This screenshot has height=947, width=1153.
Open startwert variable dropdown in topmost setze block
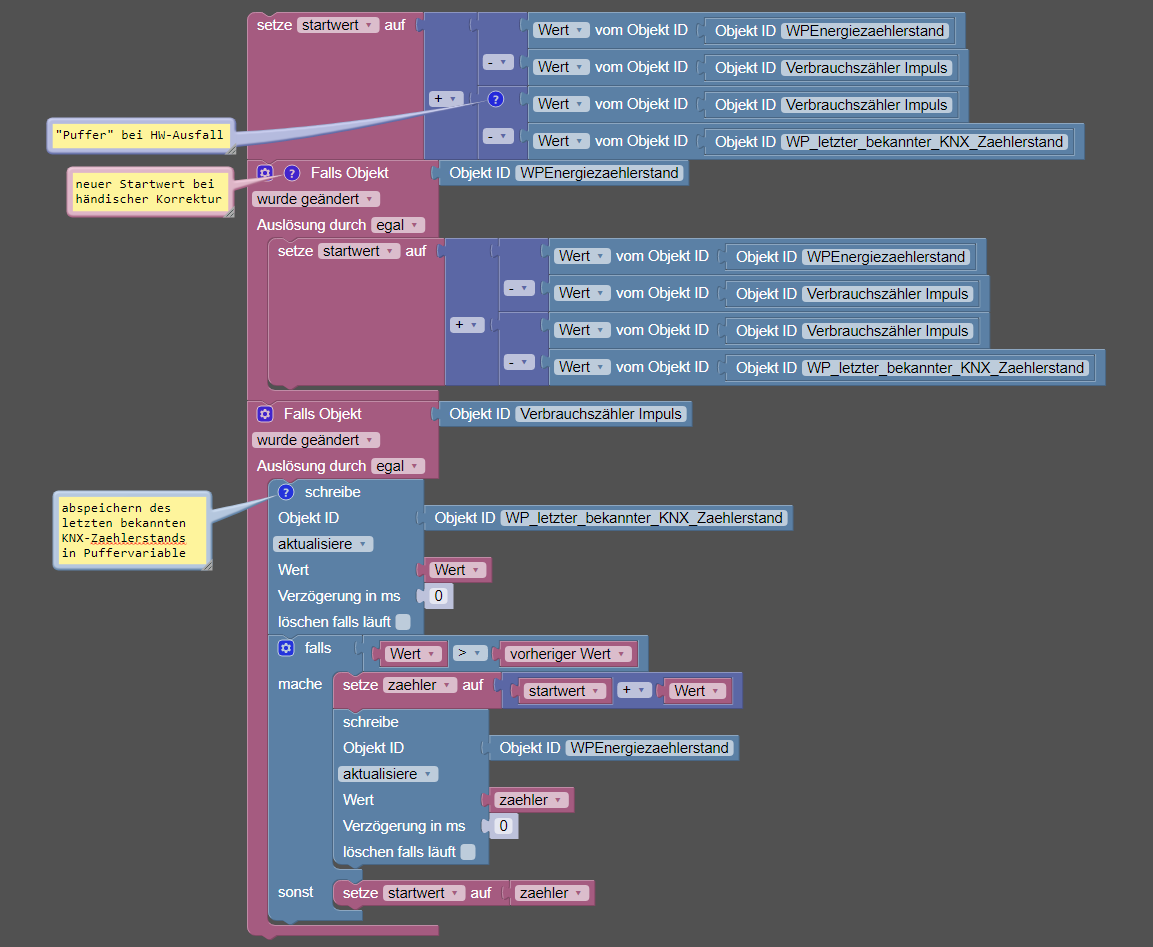tap(338, 25)
